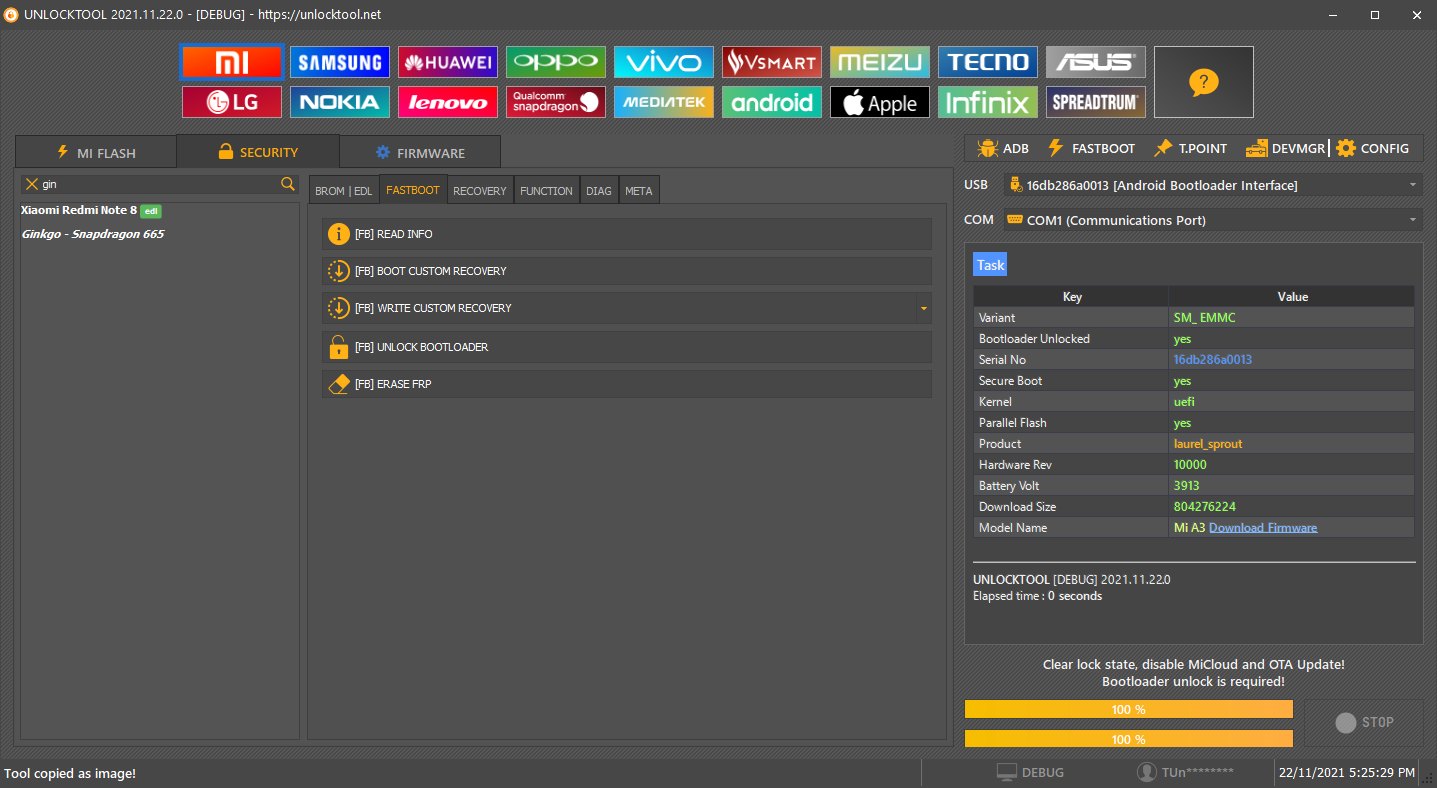The height and width of the screenshot is (788, 1437).
Task: Run [FB] READ INFO
Action: coord(627,234)
